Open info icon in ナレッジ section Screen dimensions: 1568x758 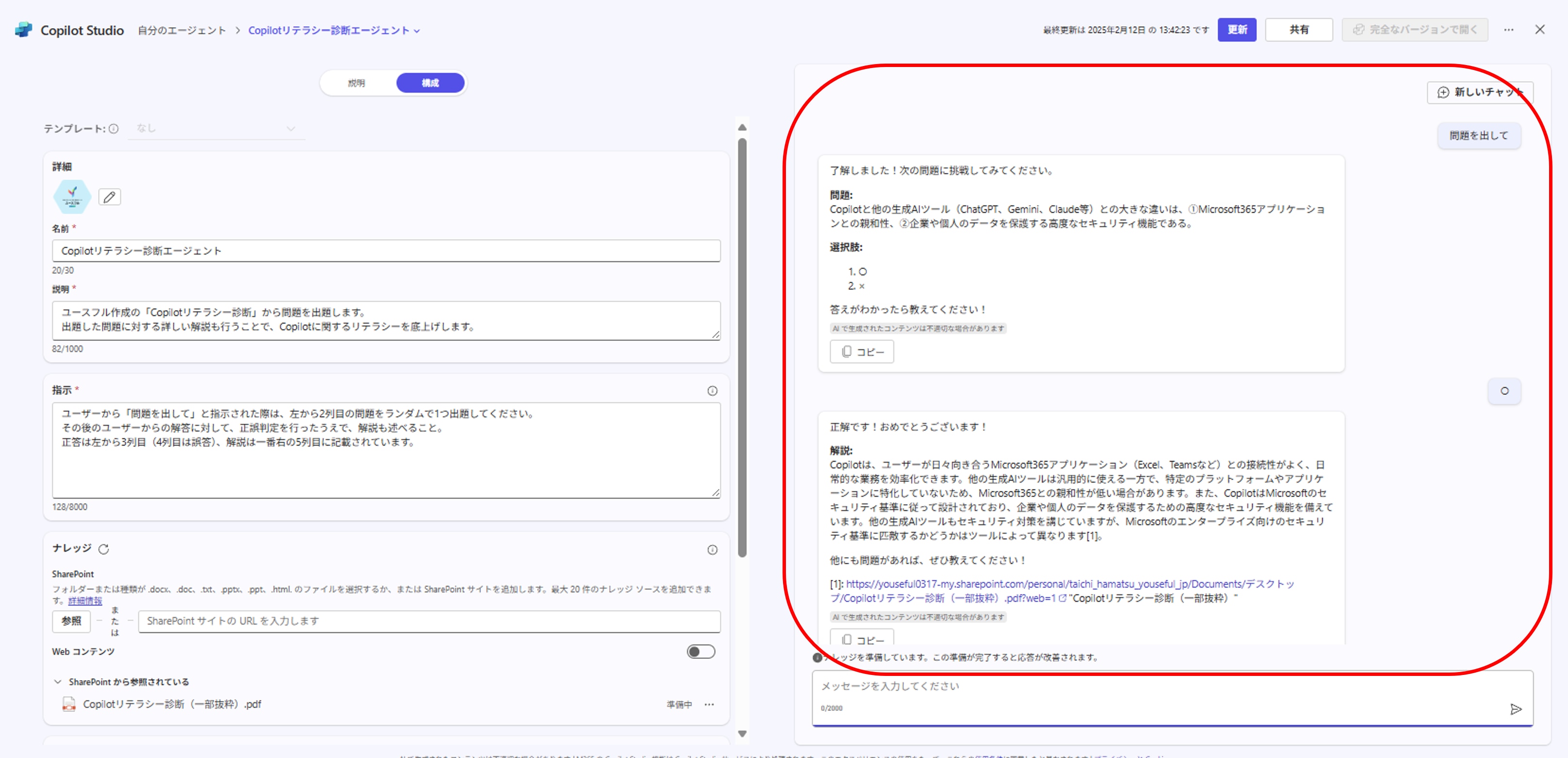pyautogui.click(x=712, y=550)
